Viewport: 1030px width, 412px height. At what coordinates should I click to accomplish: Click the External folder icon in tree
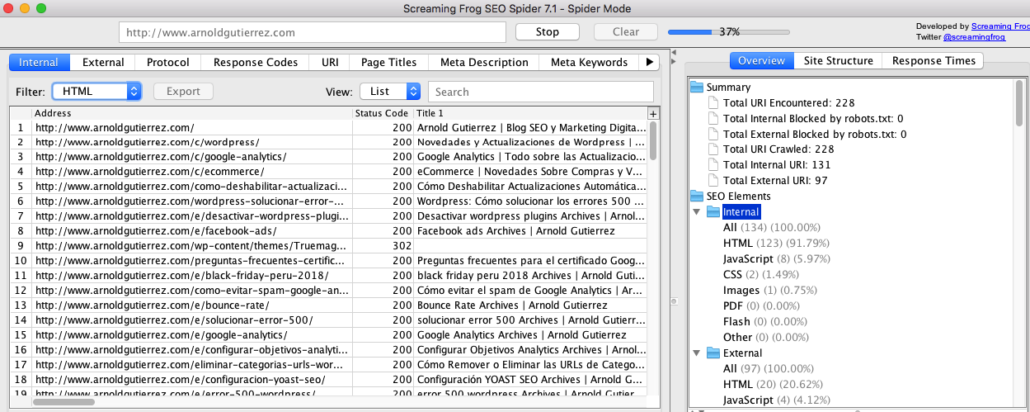713,353
